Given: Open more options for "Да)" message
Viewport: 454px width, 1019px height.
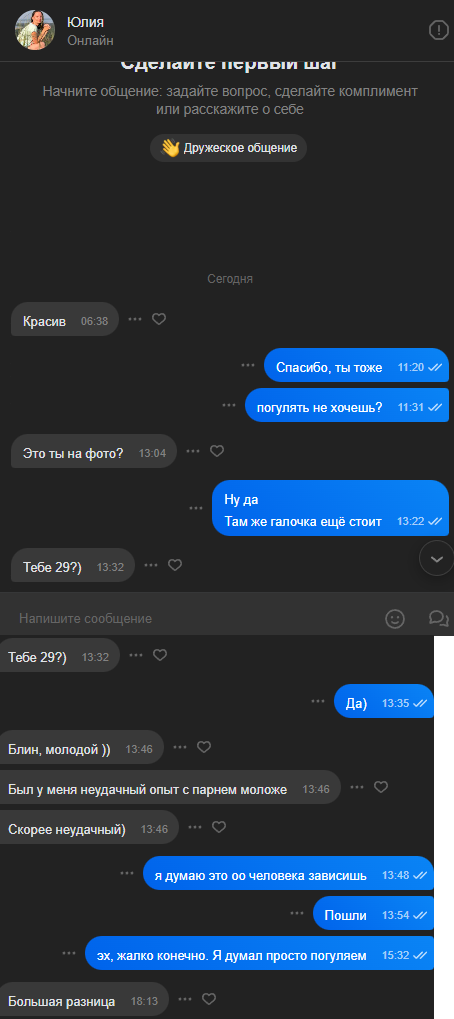Looking at the screenshot, I should (x=318, y=701).
